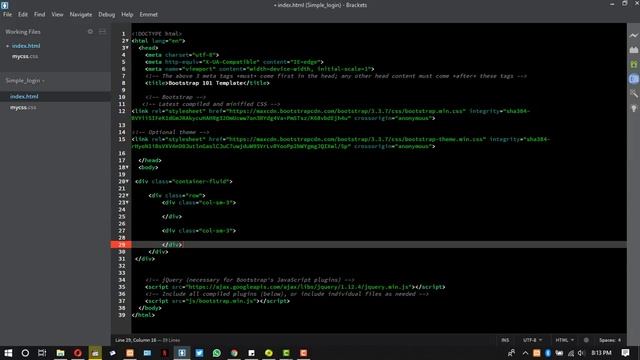This screenshot has height=360, width=640.
Task: Click the title text Bootstrap 101 Template
Action: tap(206, 83)
